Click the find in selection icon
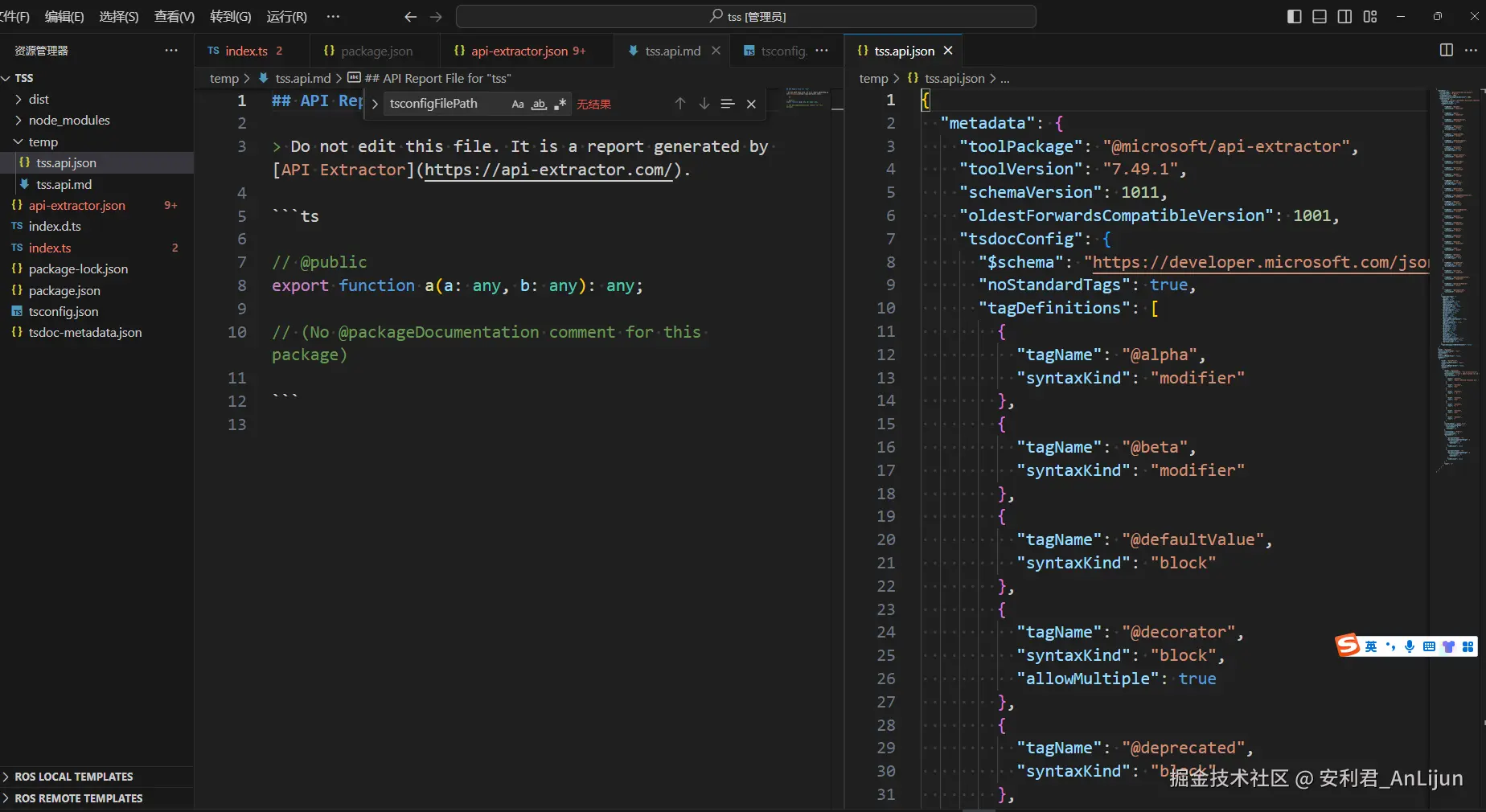 728,104
